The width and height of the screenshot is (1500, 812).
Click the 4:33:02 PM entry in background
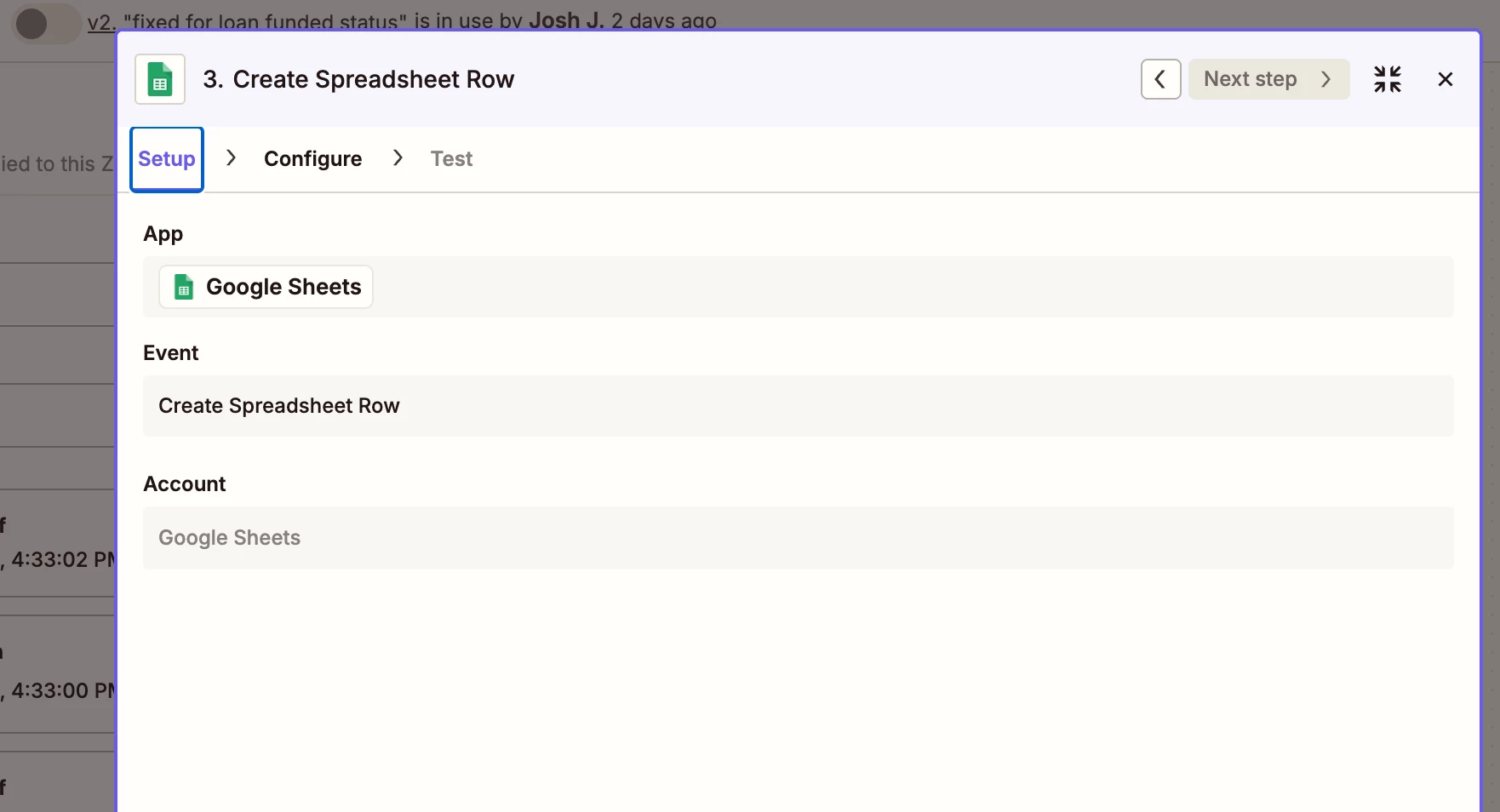pos(61,559)
